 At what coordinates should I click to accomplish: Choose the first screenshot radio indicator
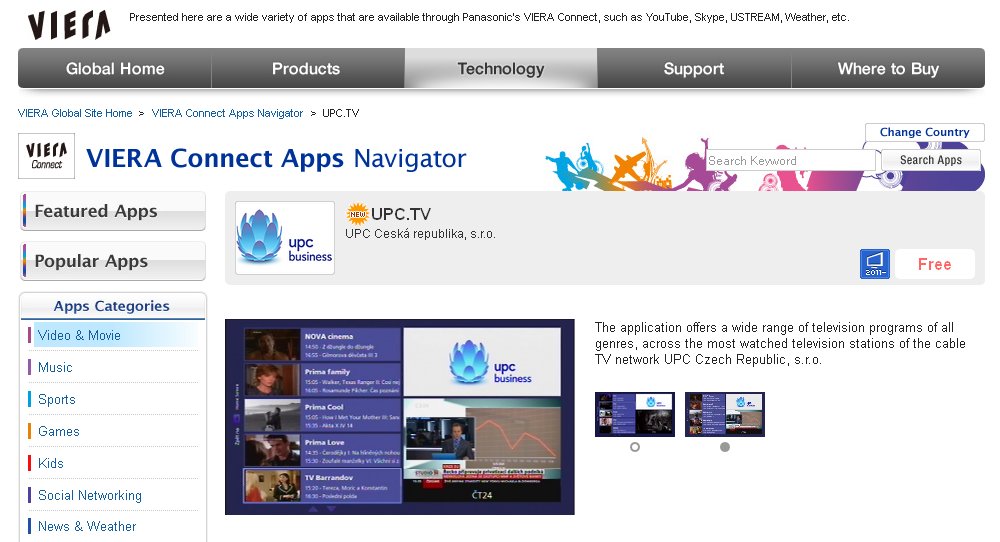(x=635, y=447)
